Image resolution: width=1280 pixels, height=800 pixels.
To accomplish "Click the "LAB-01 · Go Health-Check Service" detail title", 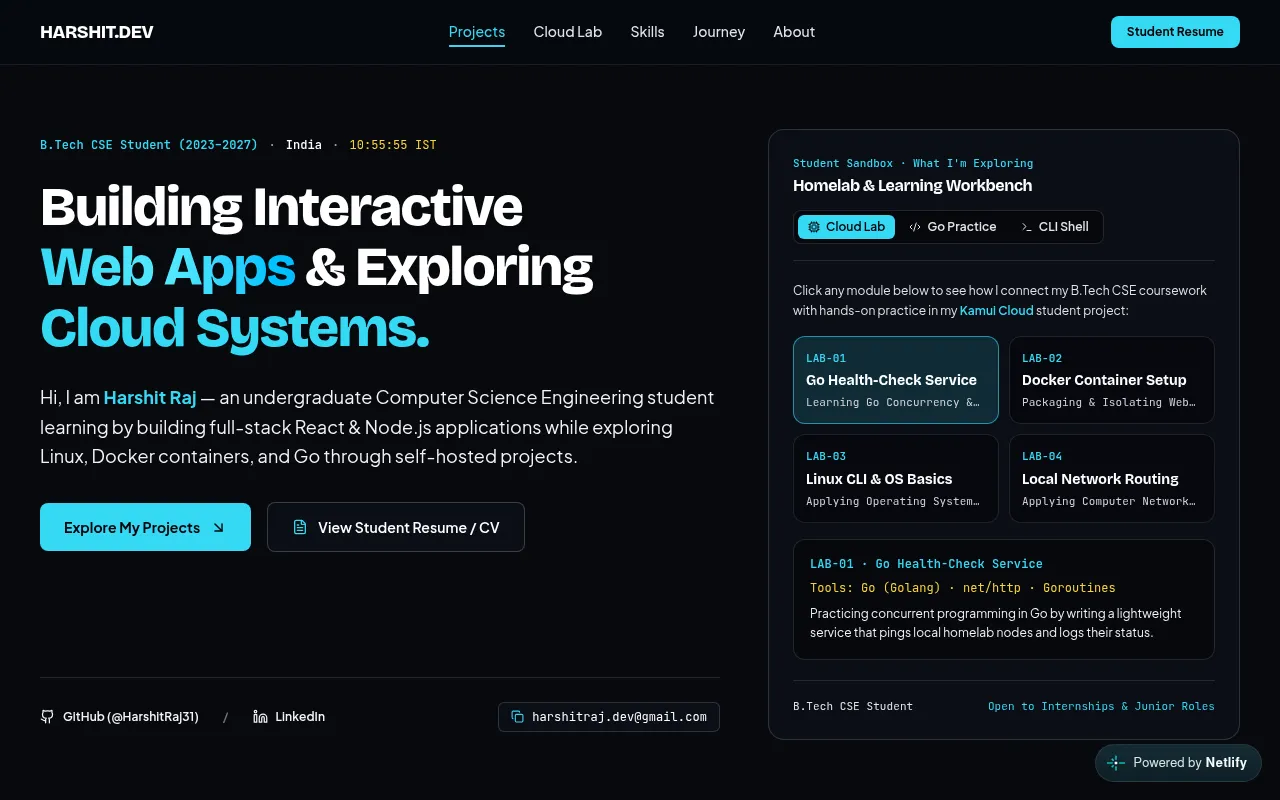I will 926,564.
